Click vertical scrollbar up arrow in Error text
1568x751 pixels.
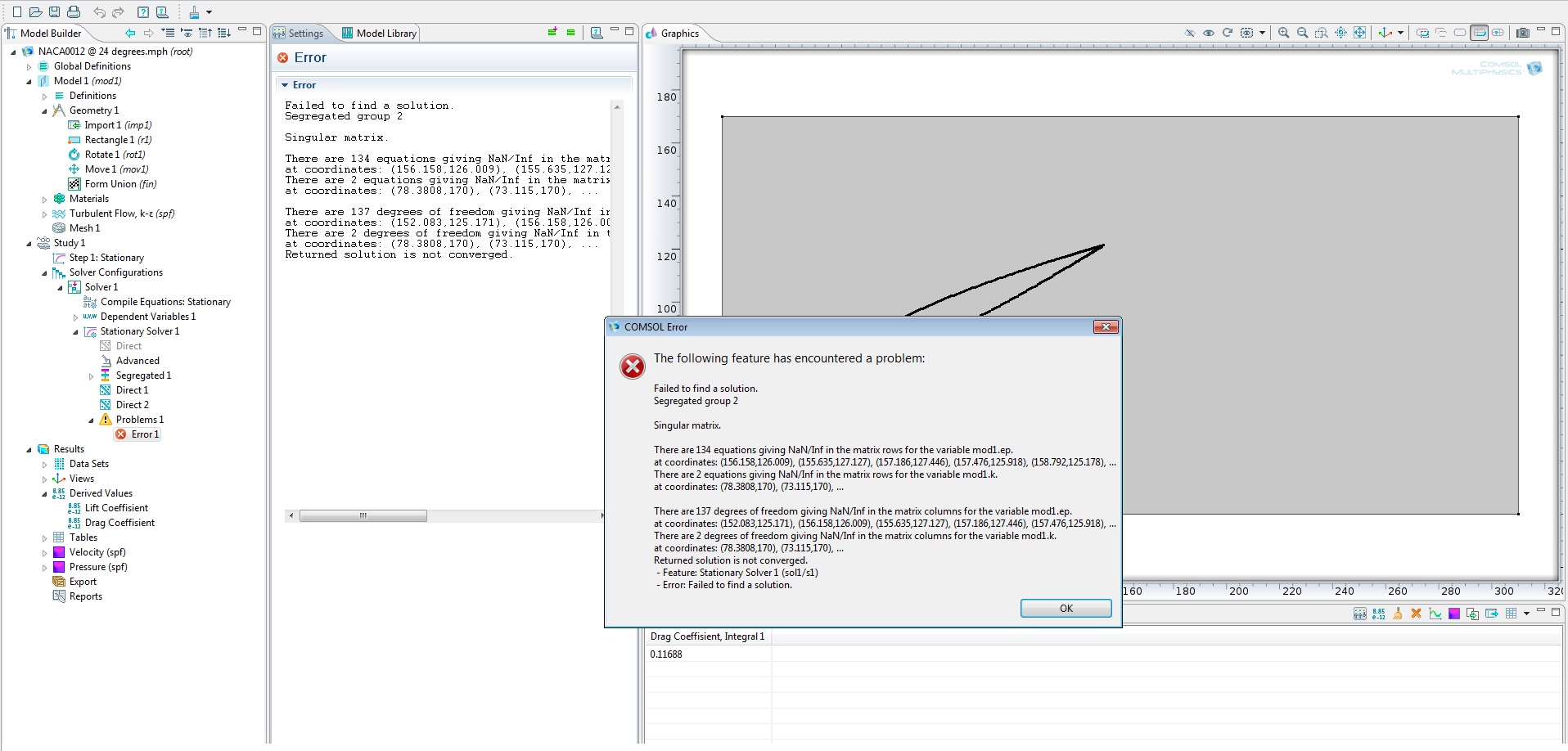617,107
